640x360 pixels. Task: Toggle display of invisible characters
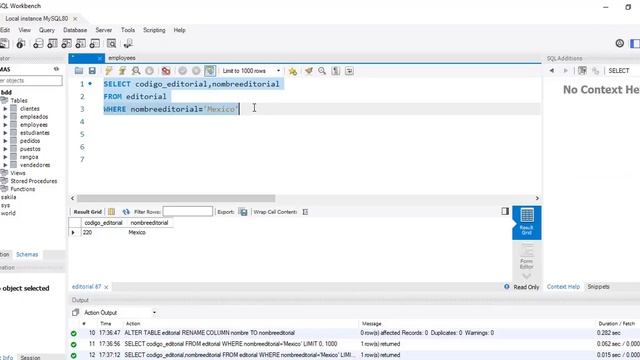click(x=336, y=71)
